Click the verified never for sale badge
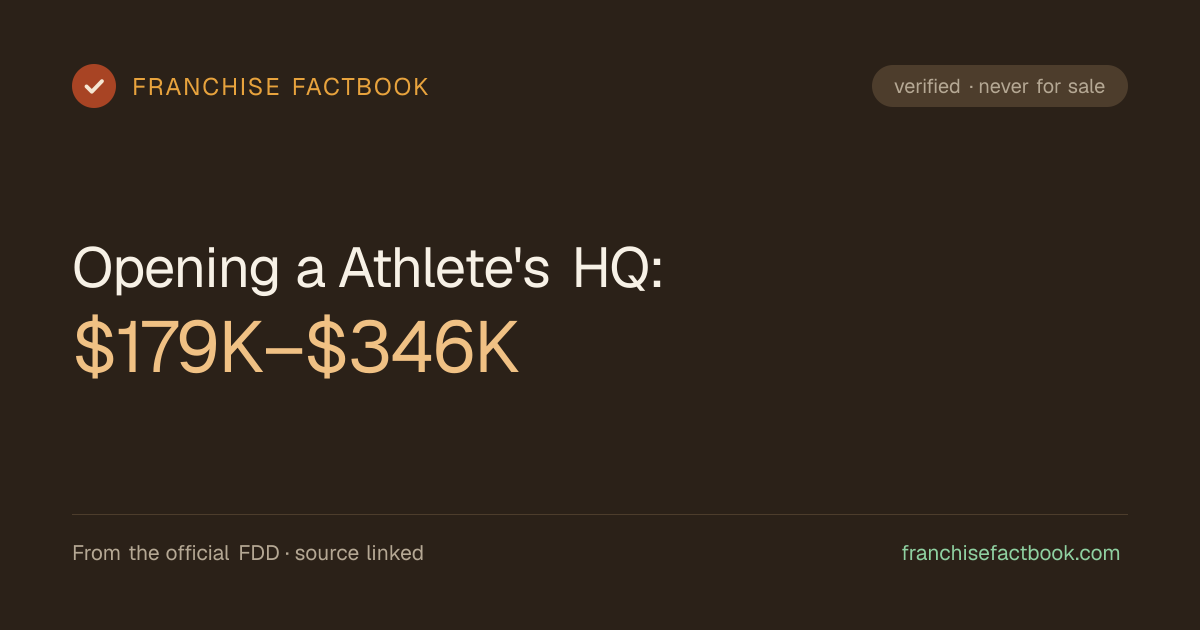The image size is (1200, 630). (x=1000, y=86)
